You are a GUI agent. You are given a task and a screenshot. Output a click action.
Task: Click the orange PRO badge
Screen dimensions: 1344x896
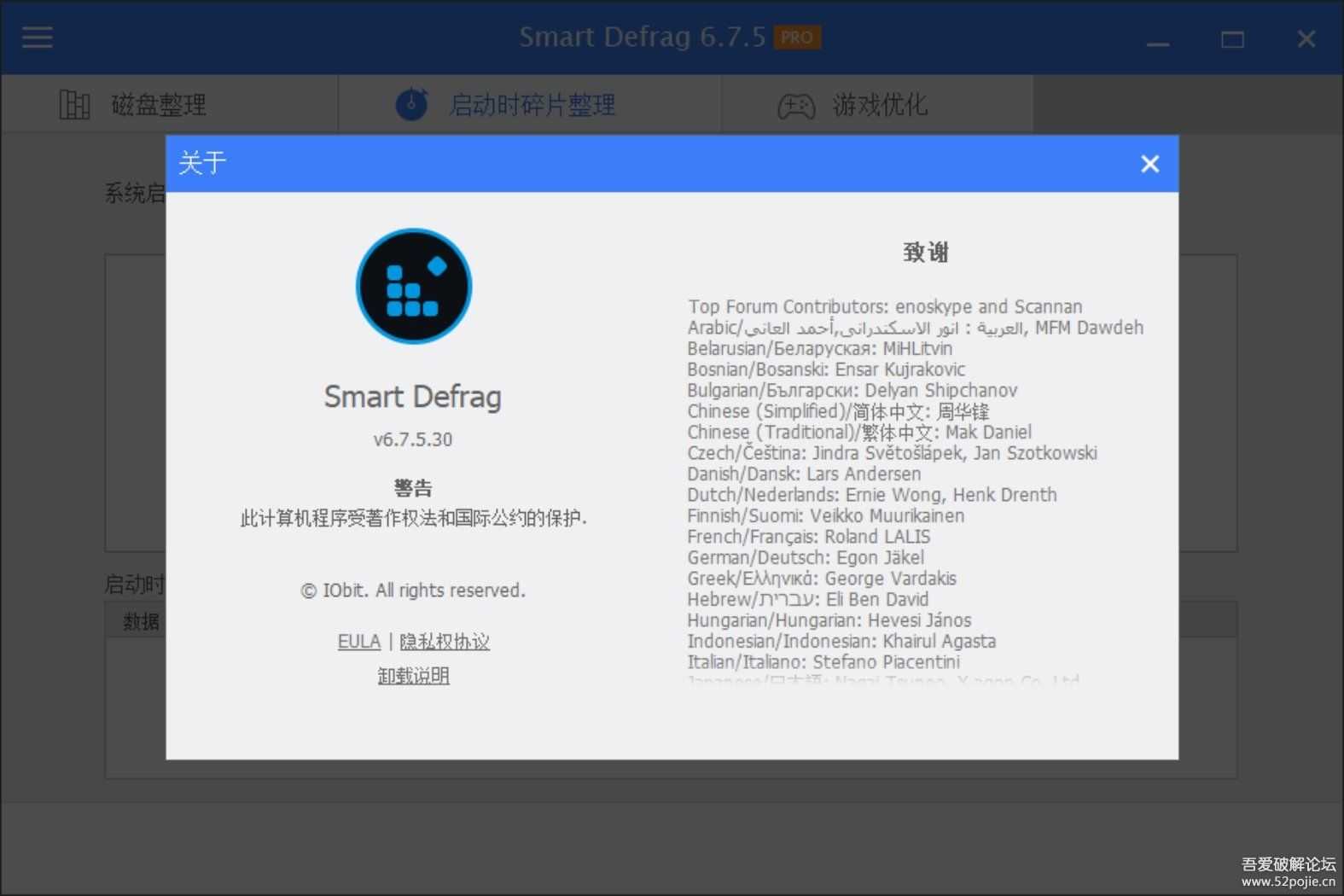[x=796, y=38]
